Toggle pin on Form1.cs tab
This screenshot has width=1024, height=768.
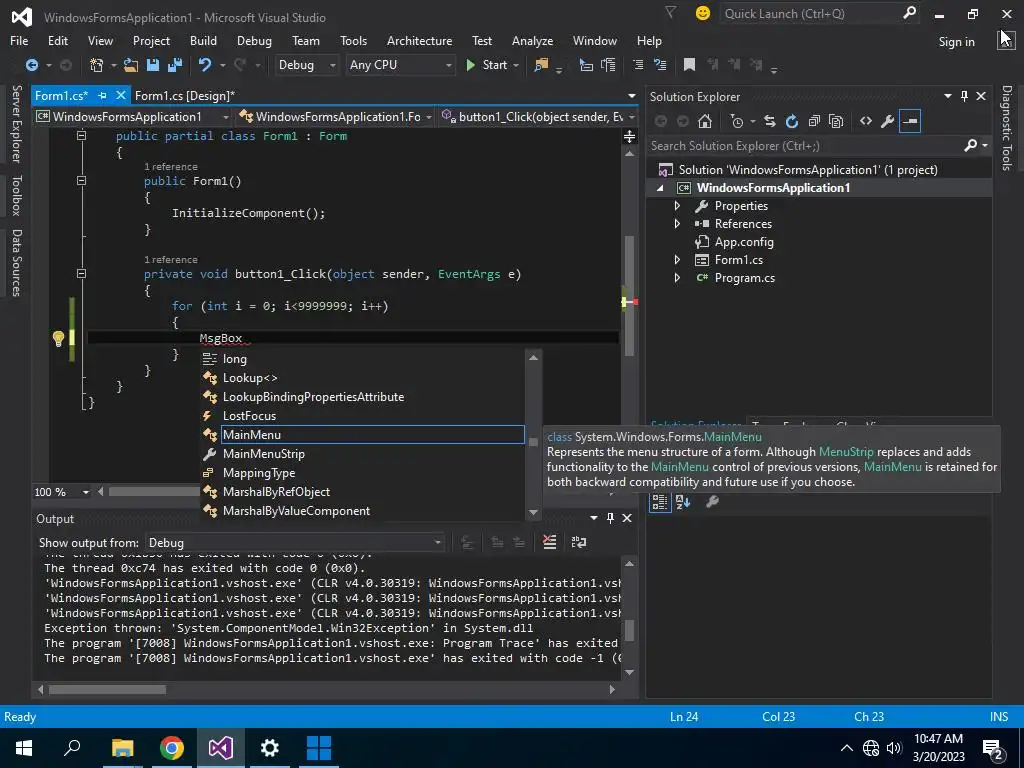coord(103,95)
